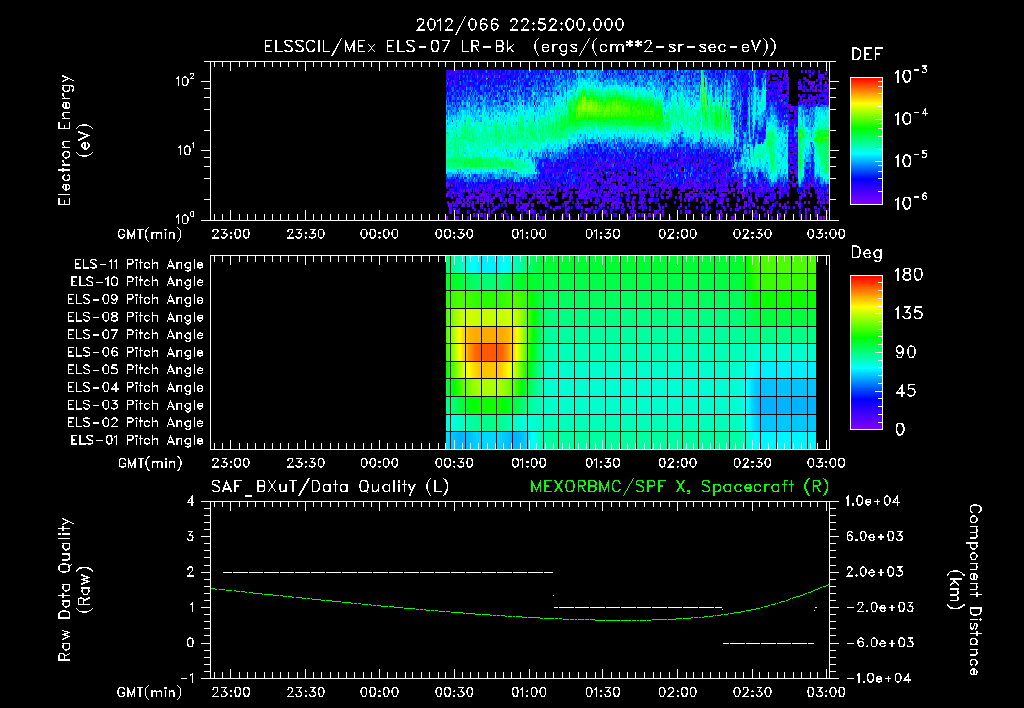Select the ELS-09 Pitch Angle row label
This screenshot has height=708, width=1024.
pyautogui.click(x=135, y=300)
